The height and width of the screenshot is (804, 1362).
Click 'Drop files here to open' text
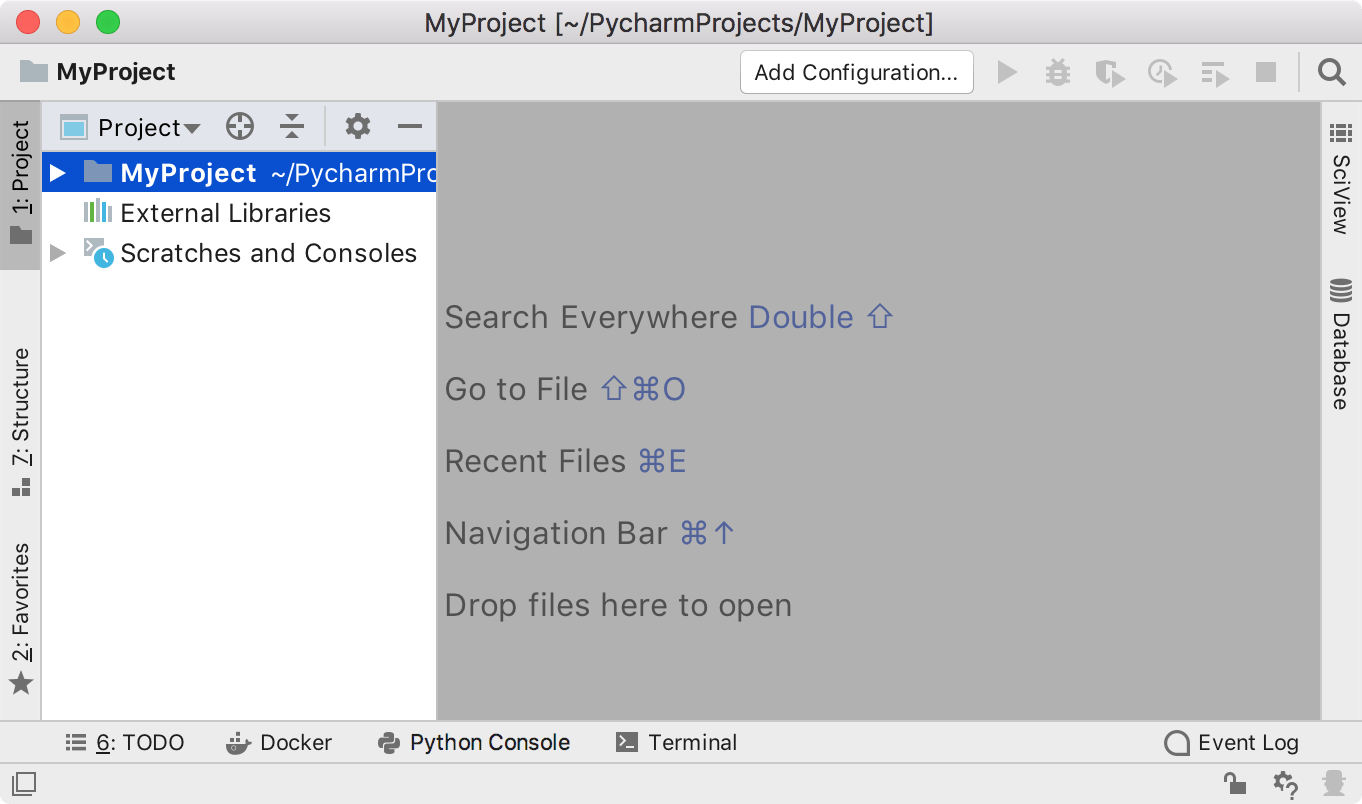(x=618, y=605)
